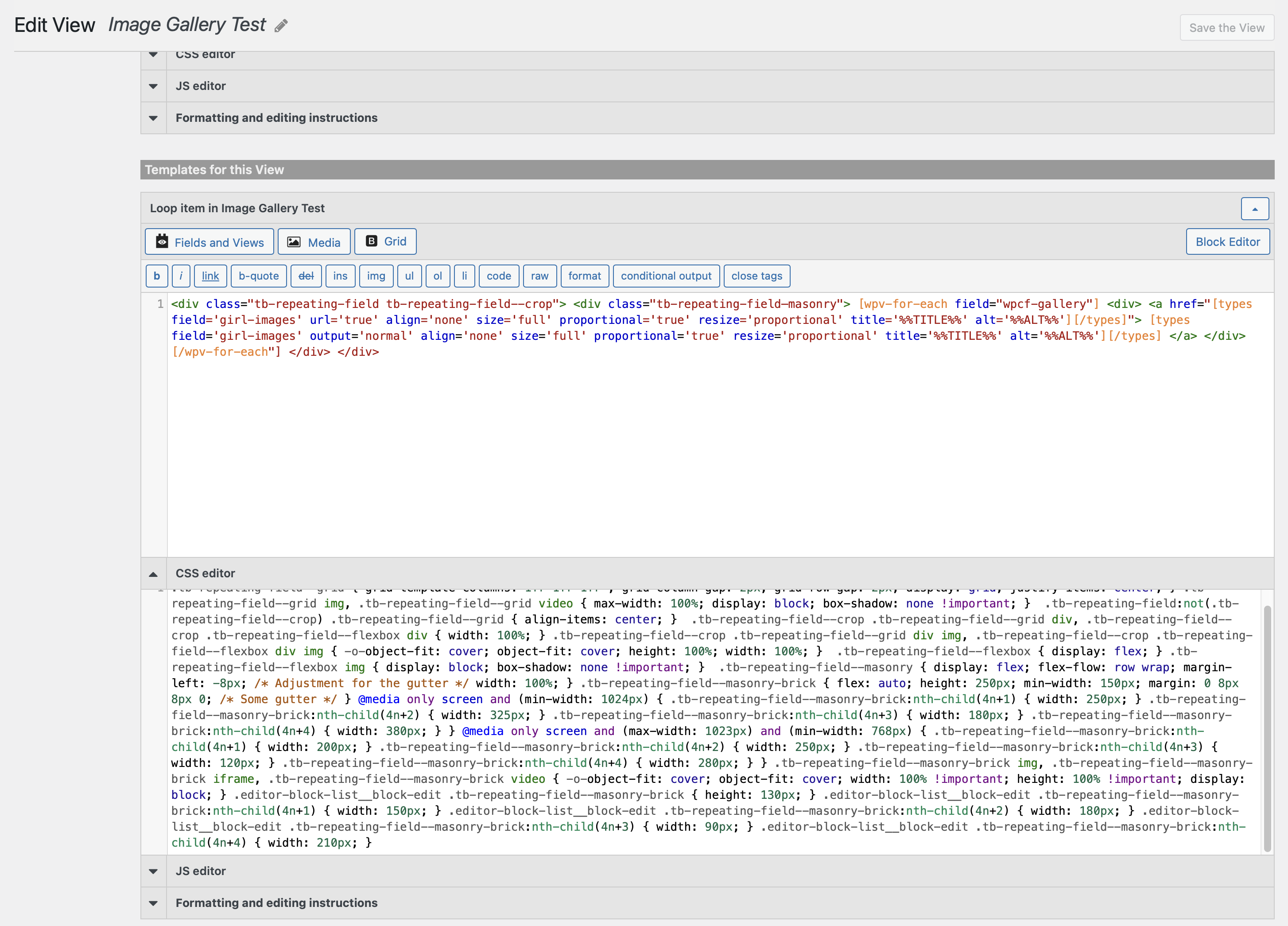Insert an img tag via quicktag
Viewport: 1288px width, 926px height.
click(376, 276)
